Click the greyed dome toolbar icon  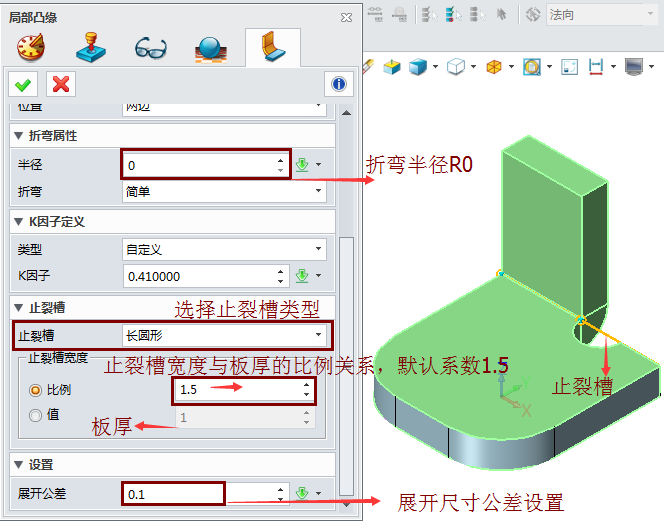pyautogui.click(x=400, y=14)
